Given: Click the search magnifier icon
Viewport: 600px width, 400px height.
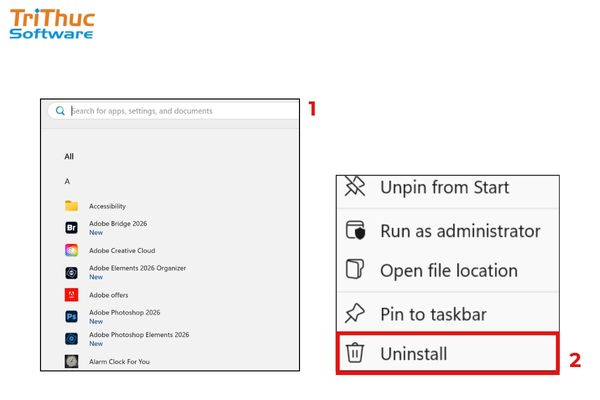Looking at the screenshot, I should click(x=60, y=111).
